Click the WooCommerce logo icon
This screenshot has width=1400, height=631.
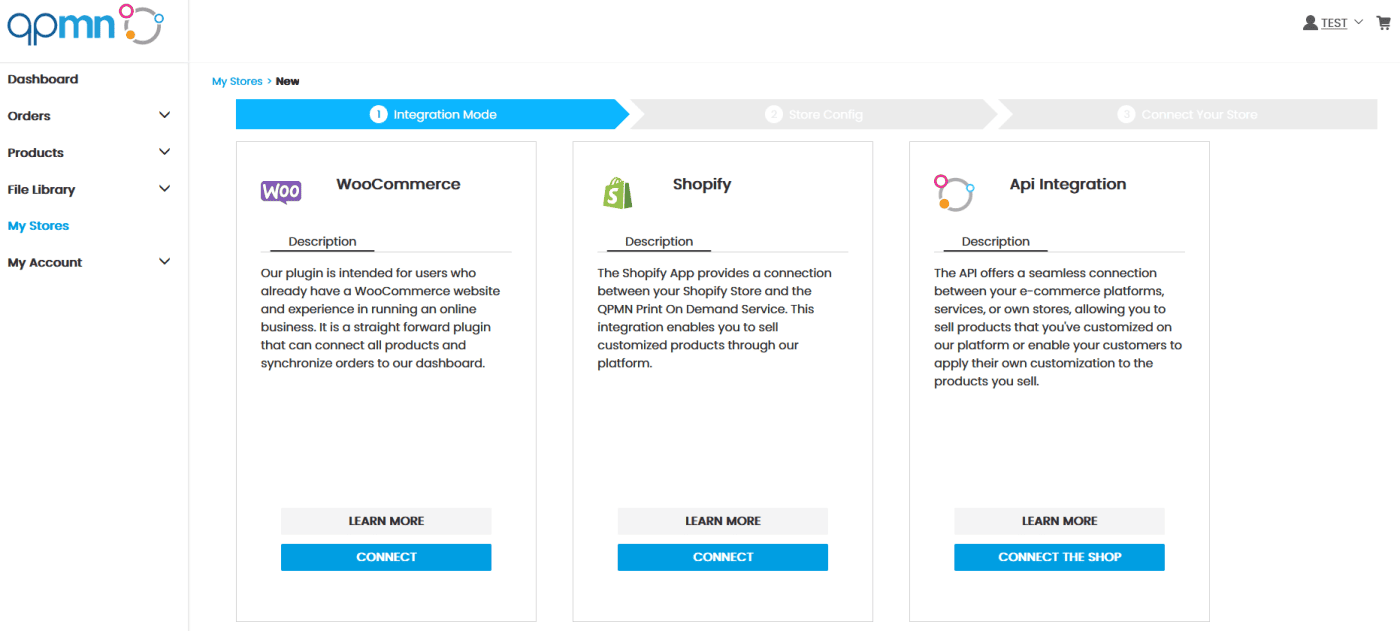281,192
